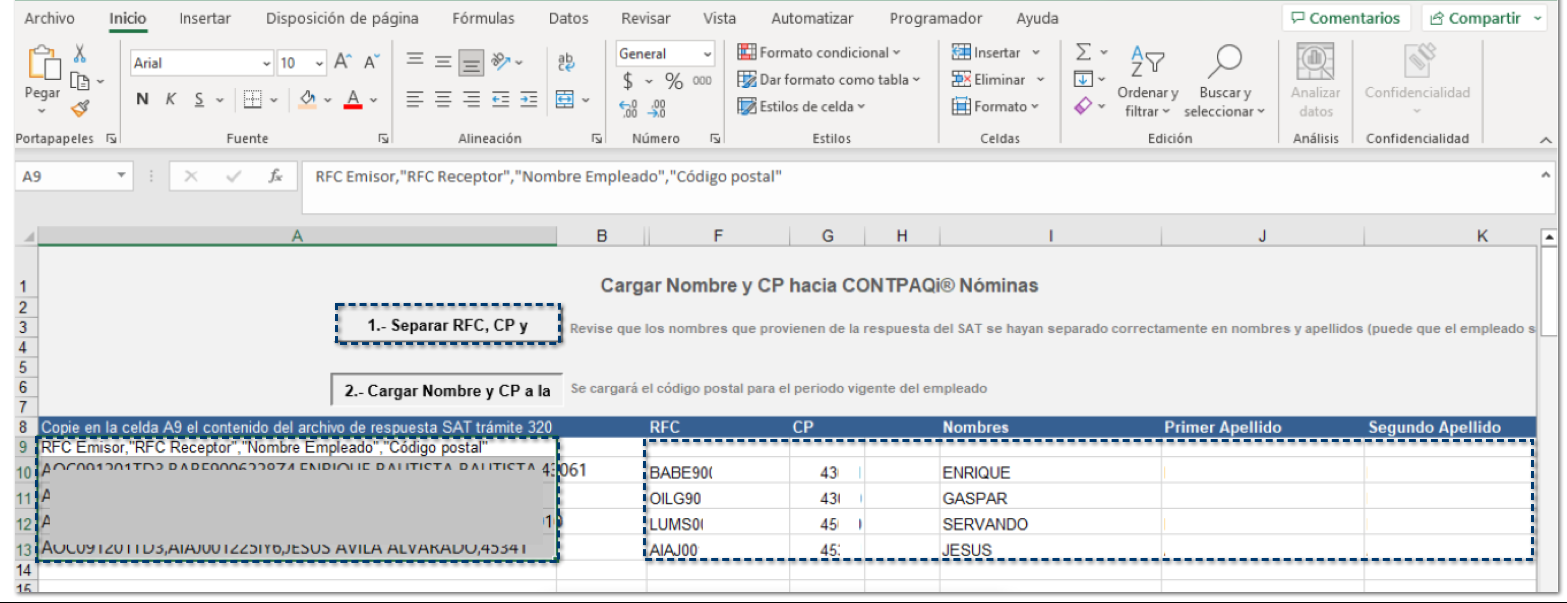Click the merge and center icon
Screen dimensions: 1567x603
565,99
